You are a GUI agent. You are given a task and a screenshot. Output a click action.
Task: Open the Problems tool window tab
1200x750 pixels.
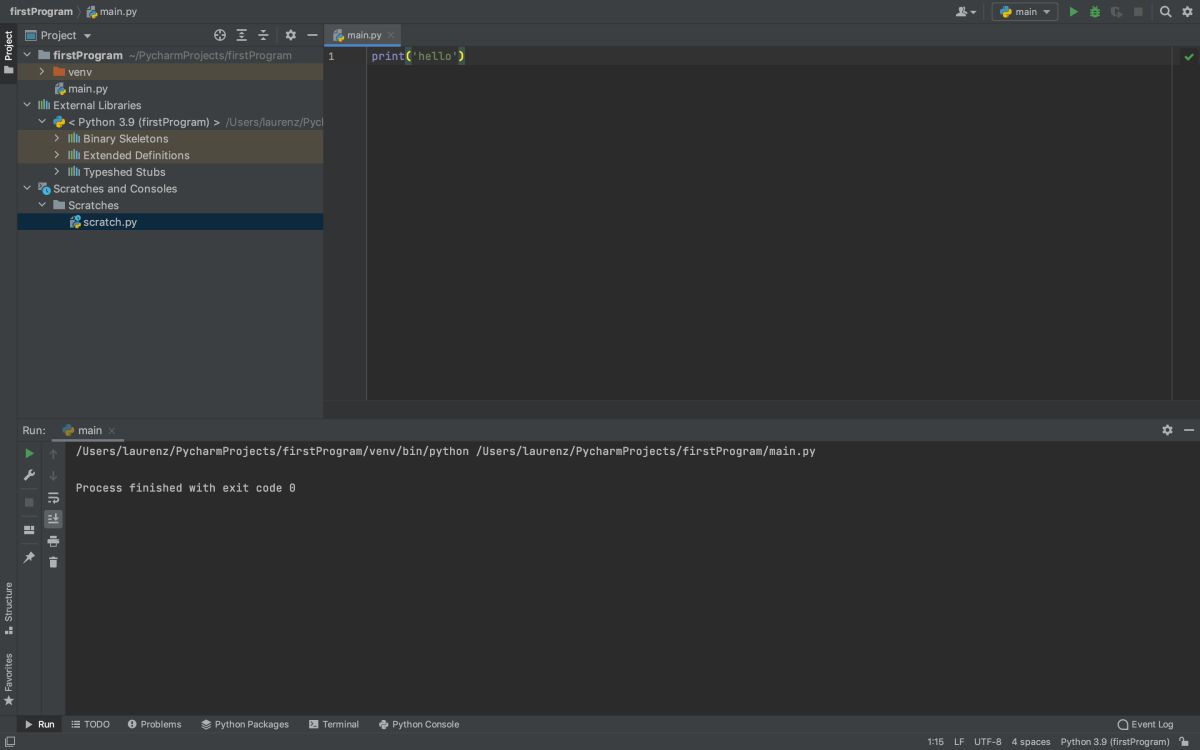pyautogui.click(x=154, y=724)
